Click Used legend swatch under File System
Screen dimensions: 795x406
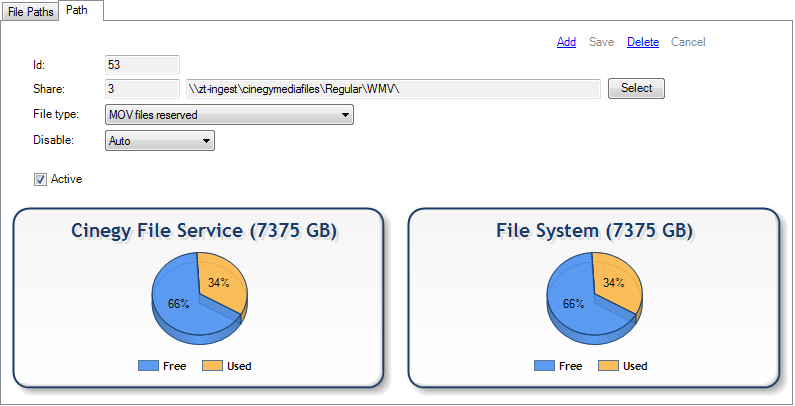[x=608, y=365]
